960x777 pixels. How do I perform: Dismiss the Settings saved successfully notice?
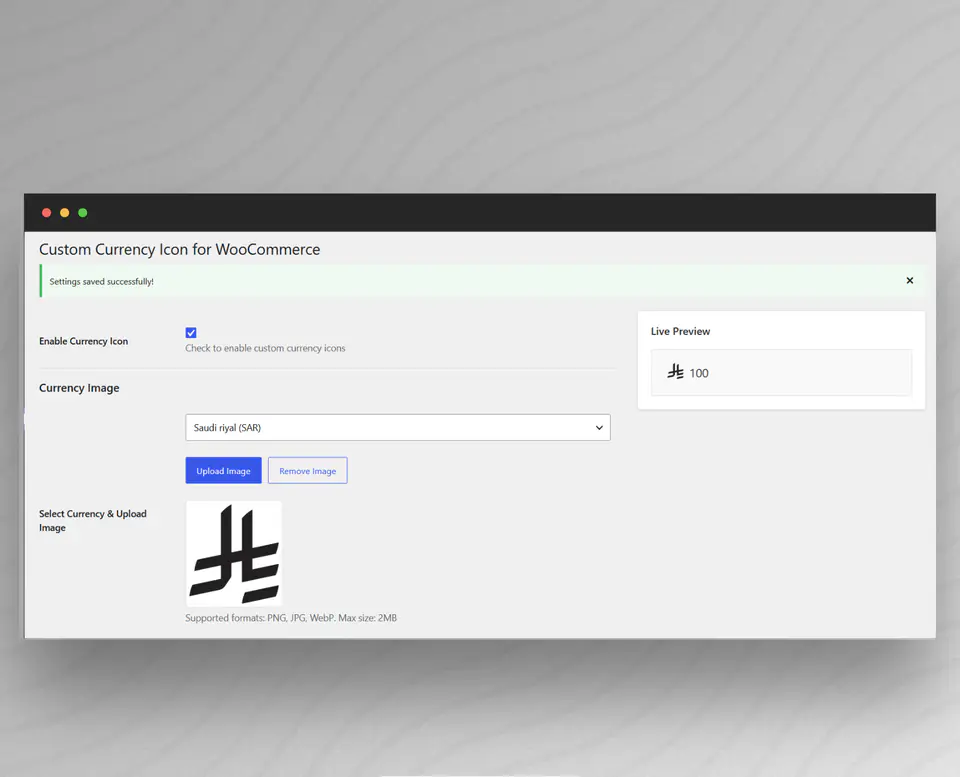pos(909,280)
